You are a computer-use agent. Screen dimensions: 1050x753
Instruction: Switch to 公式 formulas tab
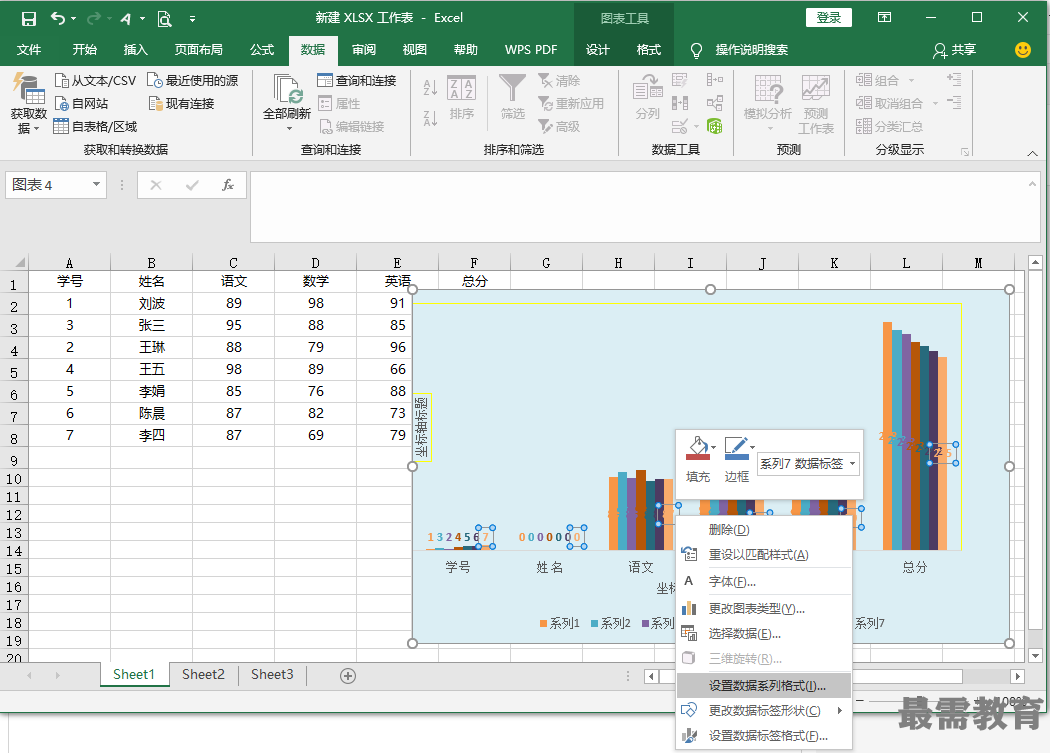click(x=262, y=50)
